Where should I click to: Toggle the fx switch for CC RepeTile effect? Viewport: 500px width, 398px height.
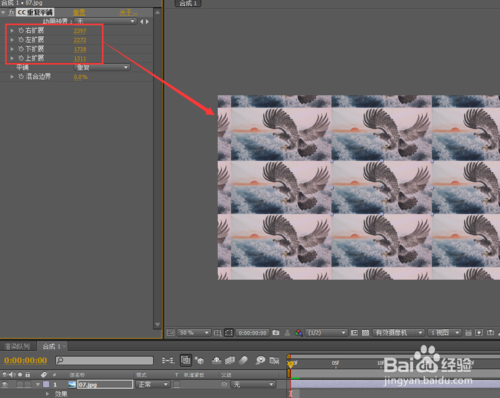tap(11, 13)
